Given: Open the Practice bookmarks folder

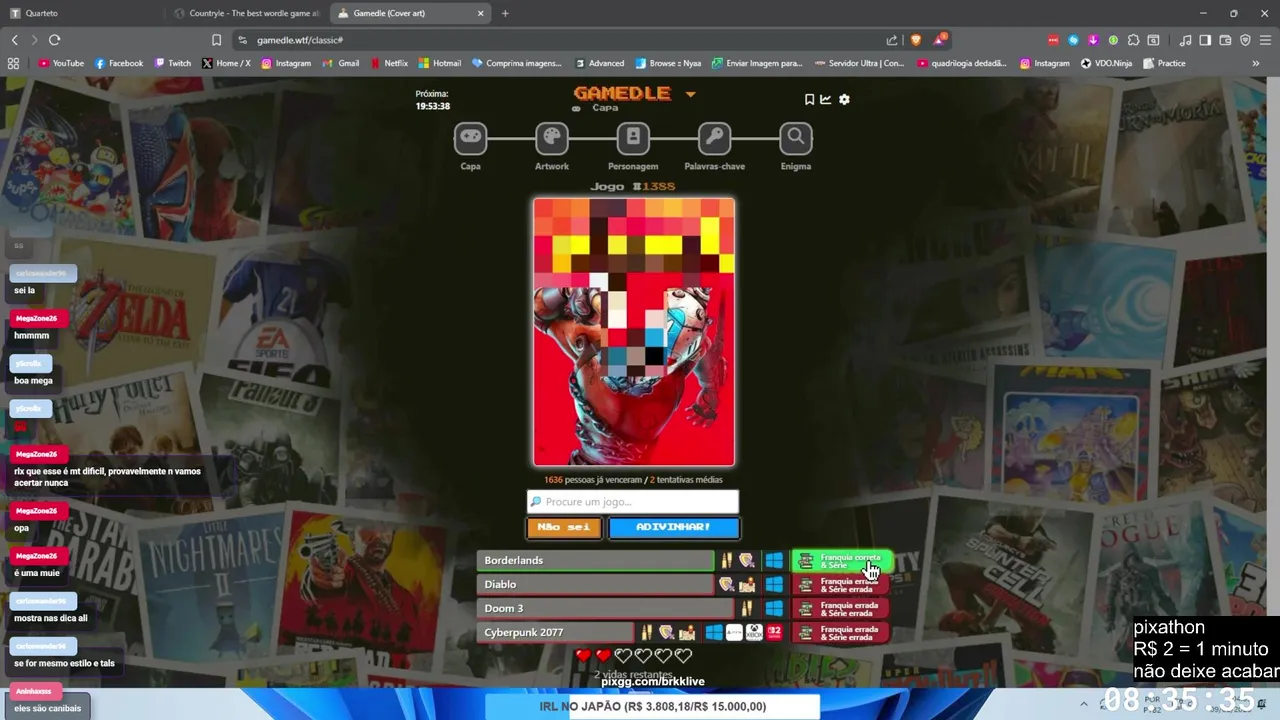Looking at the screenshot, I should (x=1163, y=63).
